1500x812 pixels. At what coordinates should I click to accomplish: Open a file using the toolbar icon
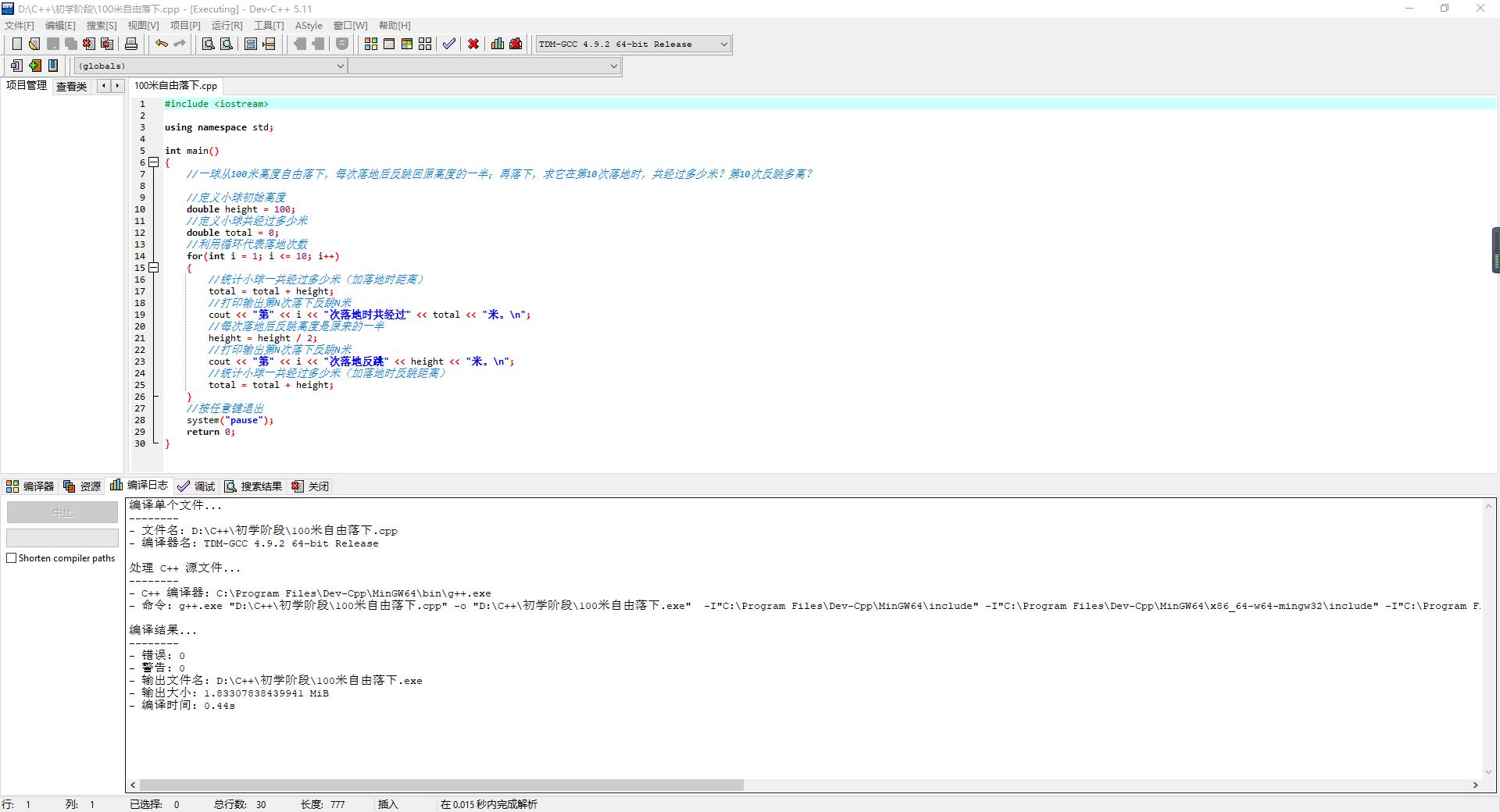tap(34, 44)
